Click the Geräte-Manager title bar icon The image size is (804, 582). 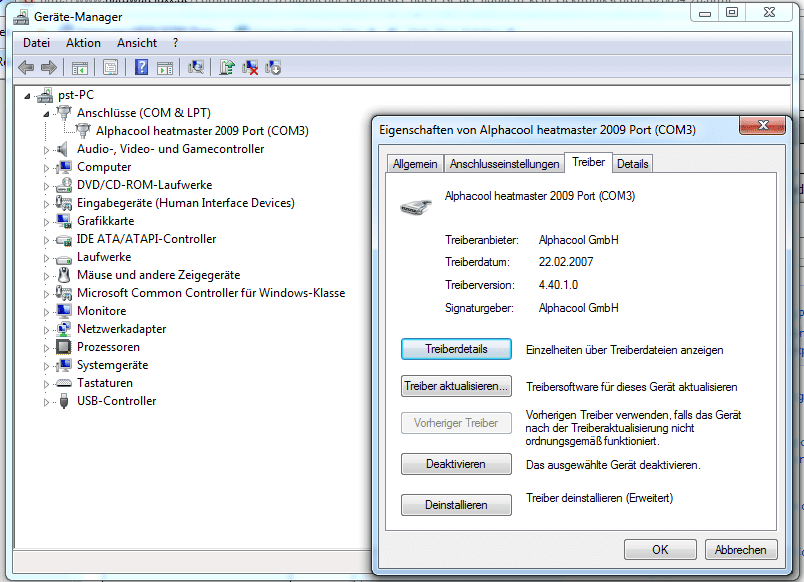point(22,17)
